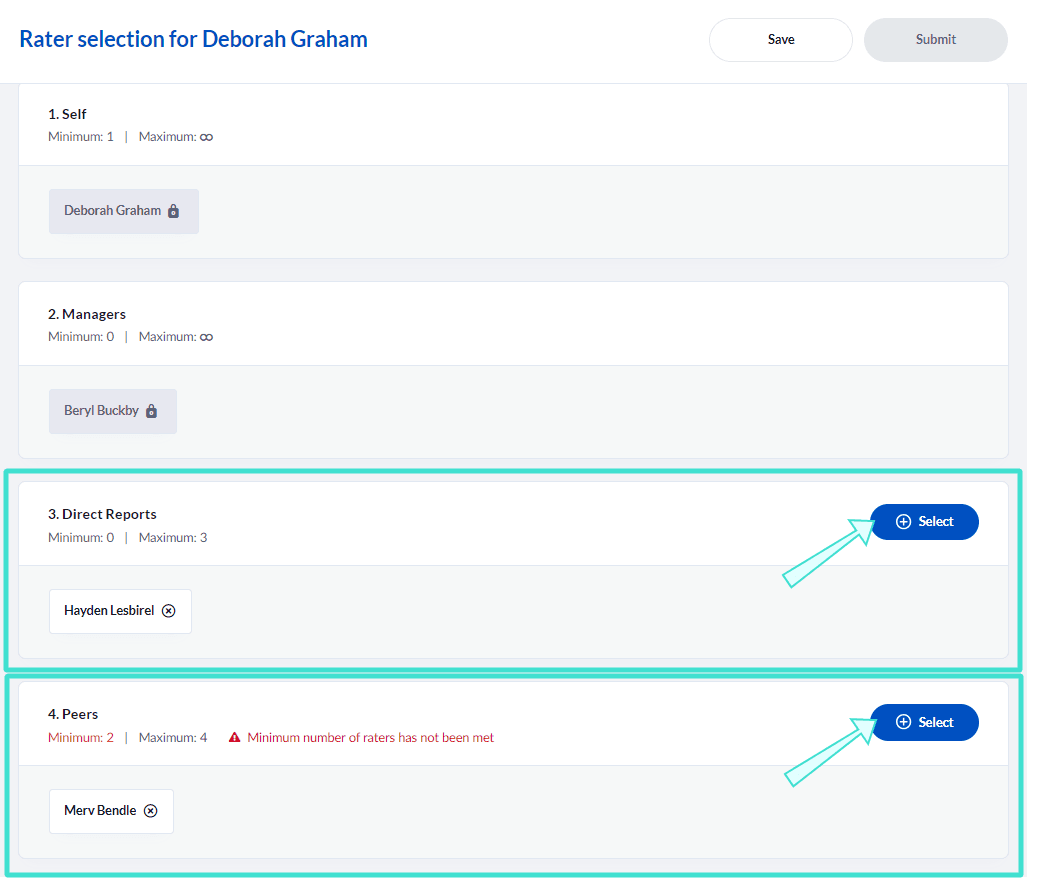Click the Maximum: 4 text in Peers

pyautogui.click(x=173, y=738)
